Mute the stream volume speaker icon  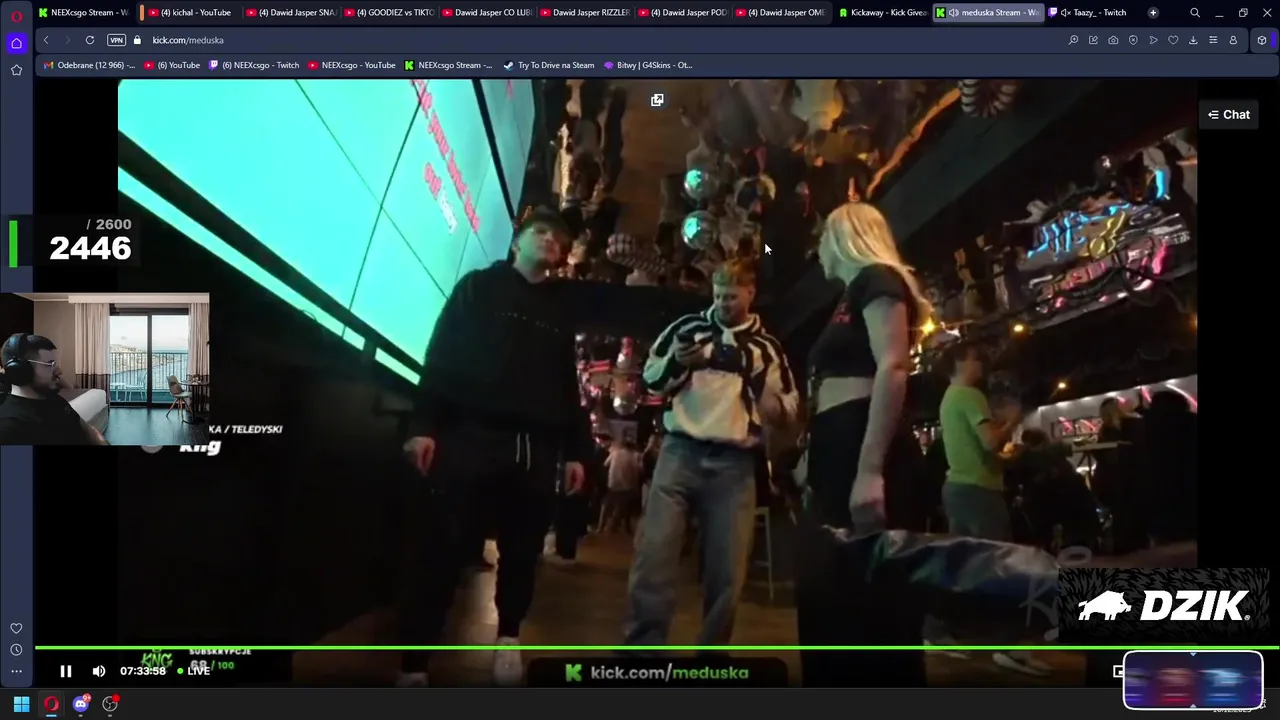99,672
